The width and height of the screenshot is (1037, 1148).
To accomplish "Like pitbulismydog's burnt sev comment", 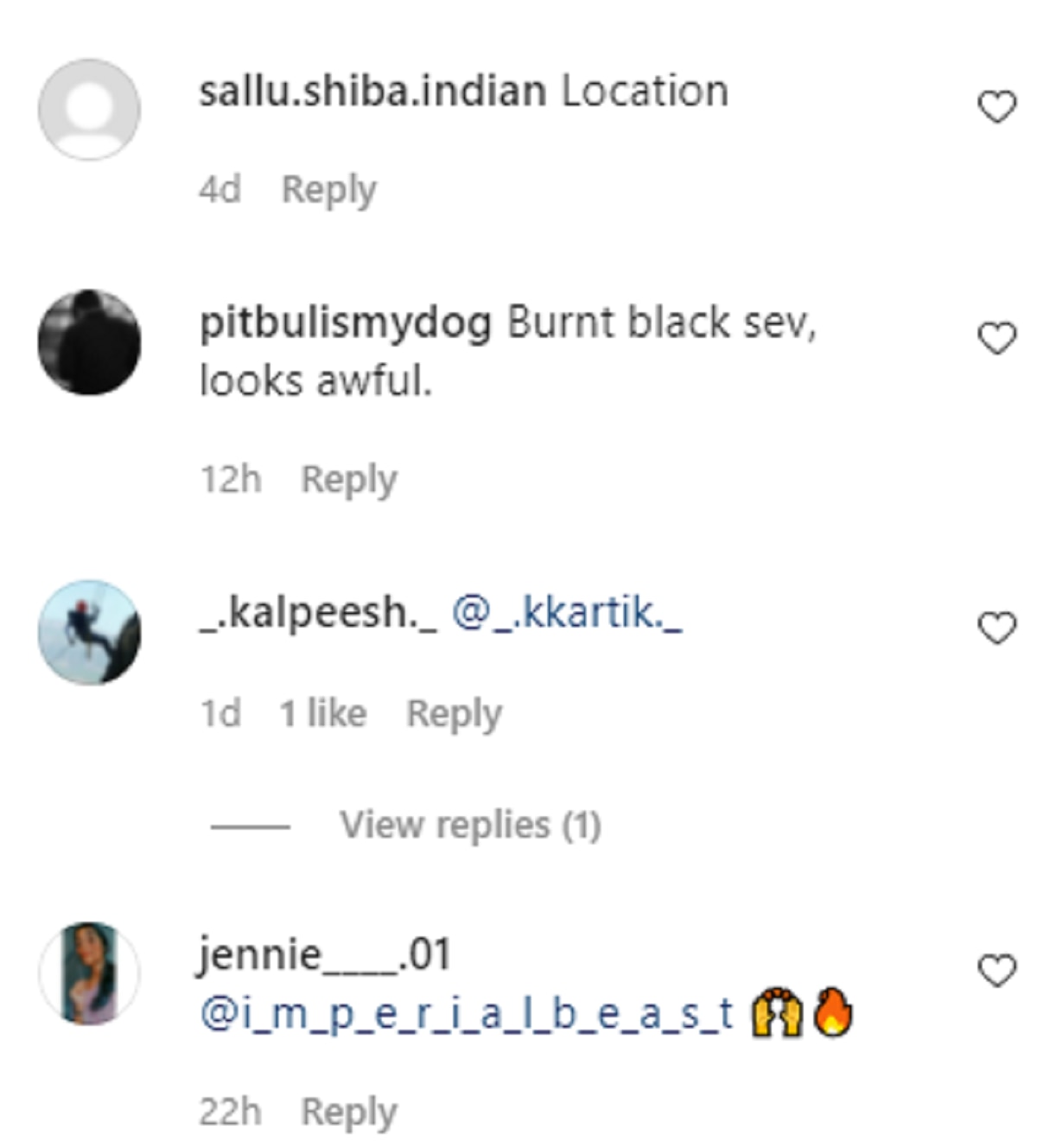I will click(x=996, y=338).
